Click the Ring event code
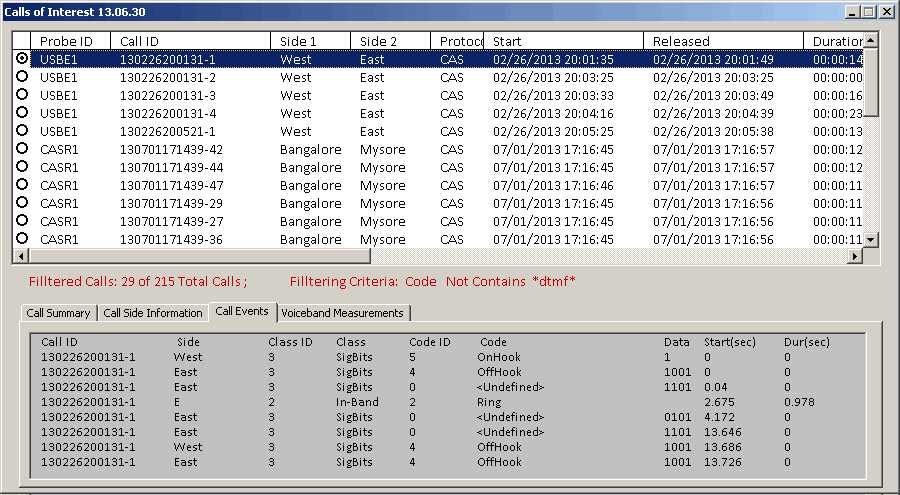 489,402
